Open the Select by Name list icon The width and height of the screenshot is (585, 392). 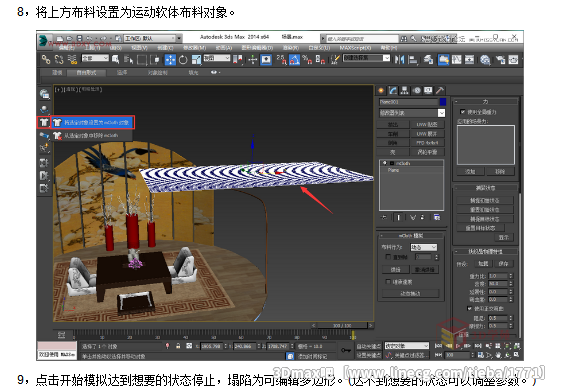[x=129, y=59]
